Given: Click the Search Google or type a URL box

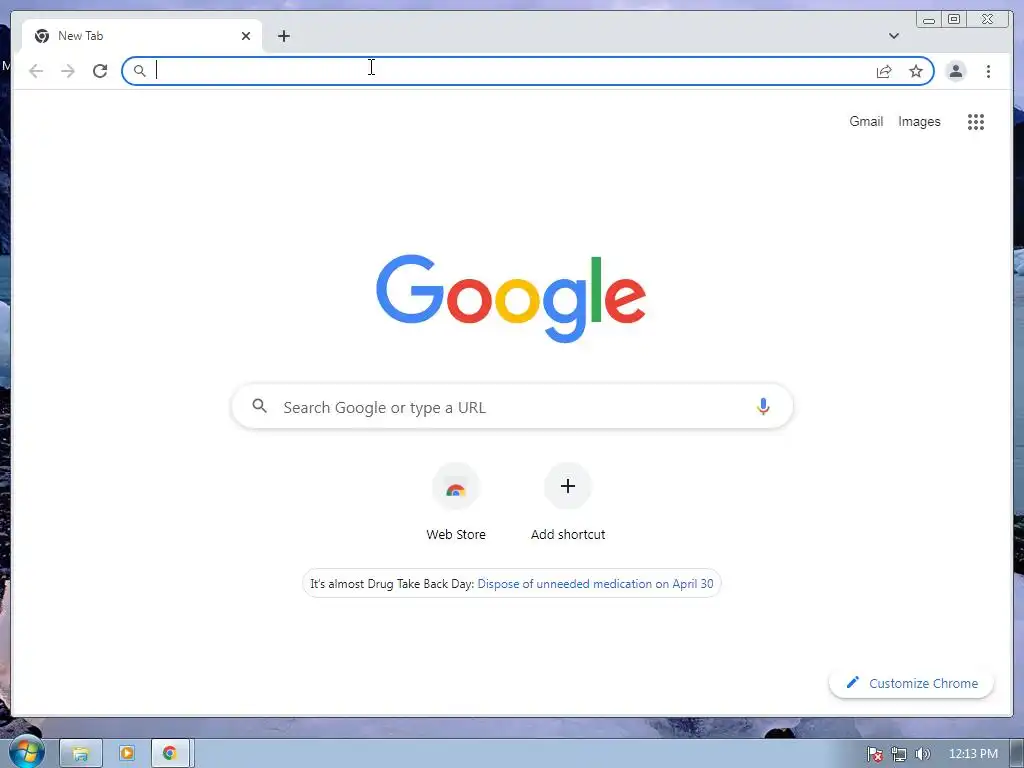Looking at the screenshot, I should click(512, 407).
